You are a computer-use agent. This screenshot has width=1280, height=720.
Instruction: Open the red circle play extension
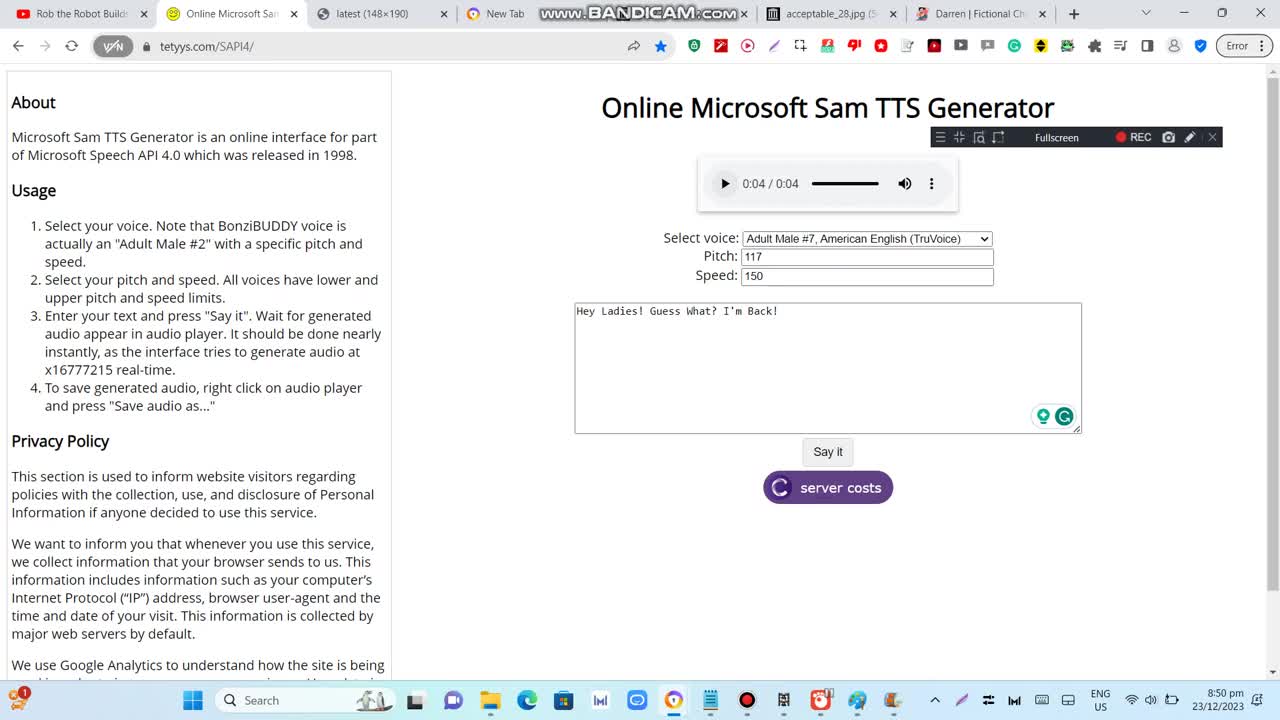(x=748, y=46)
